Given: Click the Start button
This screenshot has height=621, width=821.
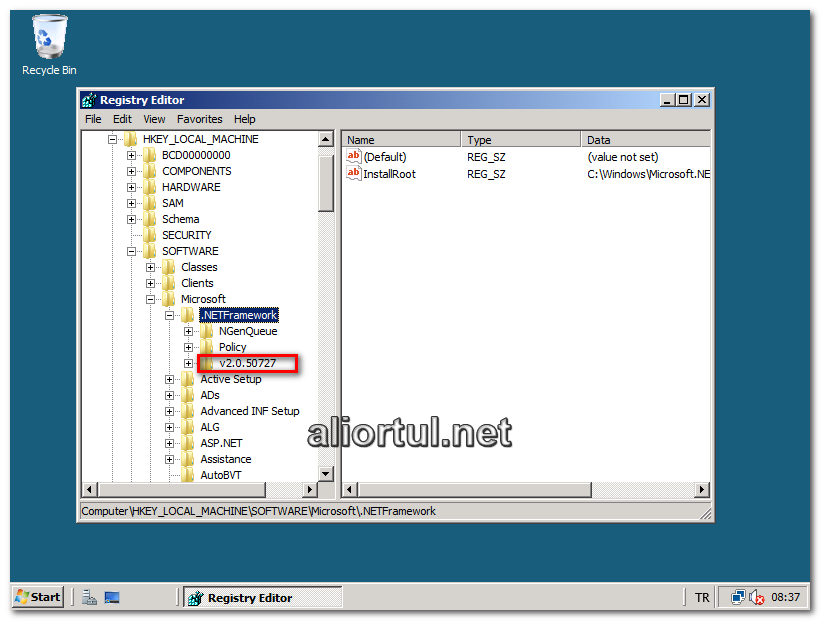Looking at the screenshot, I should (38, 597).
